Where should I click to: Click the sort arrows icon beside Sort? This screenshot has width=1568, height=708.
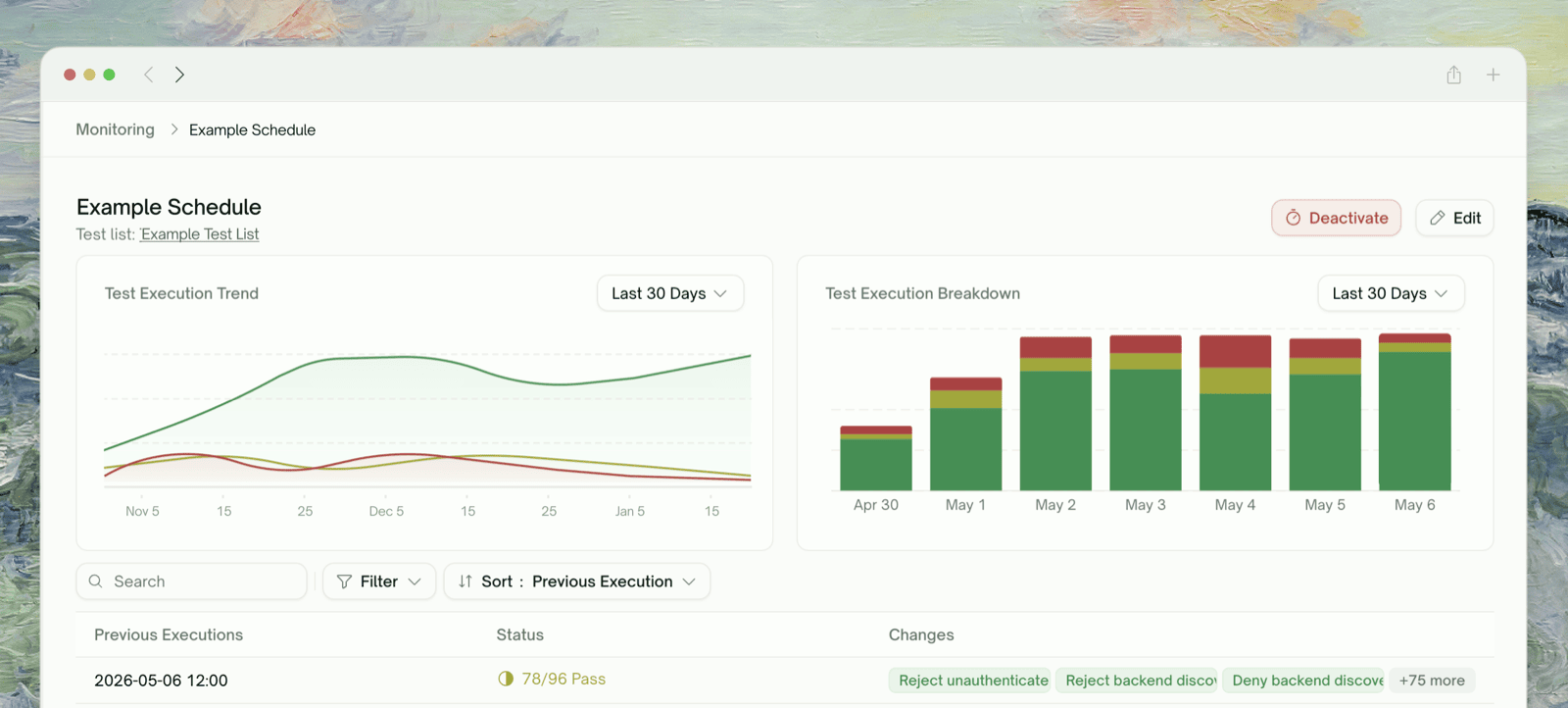click(x=465, y=582)
